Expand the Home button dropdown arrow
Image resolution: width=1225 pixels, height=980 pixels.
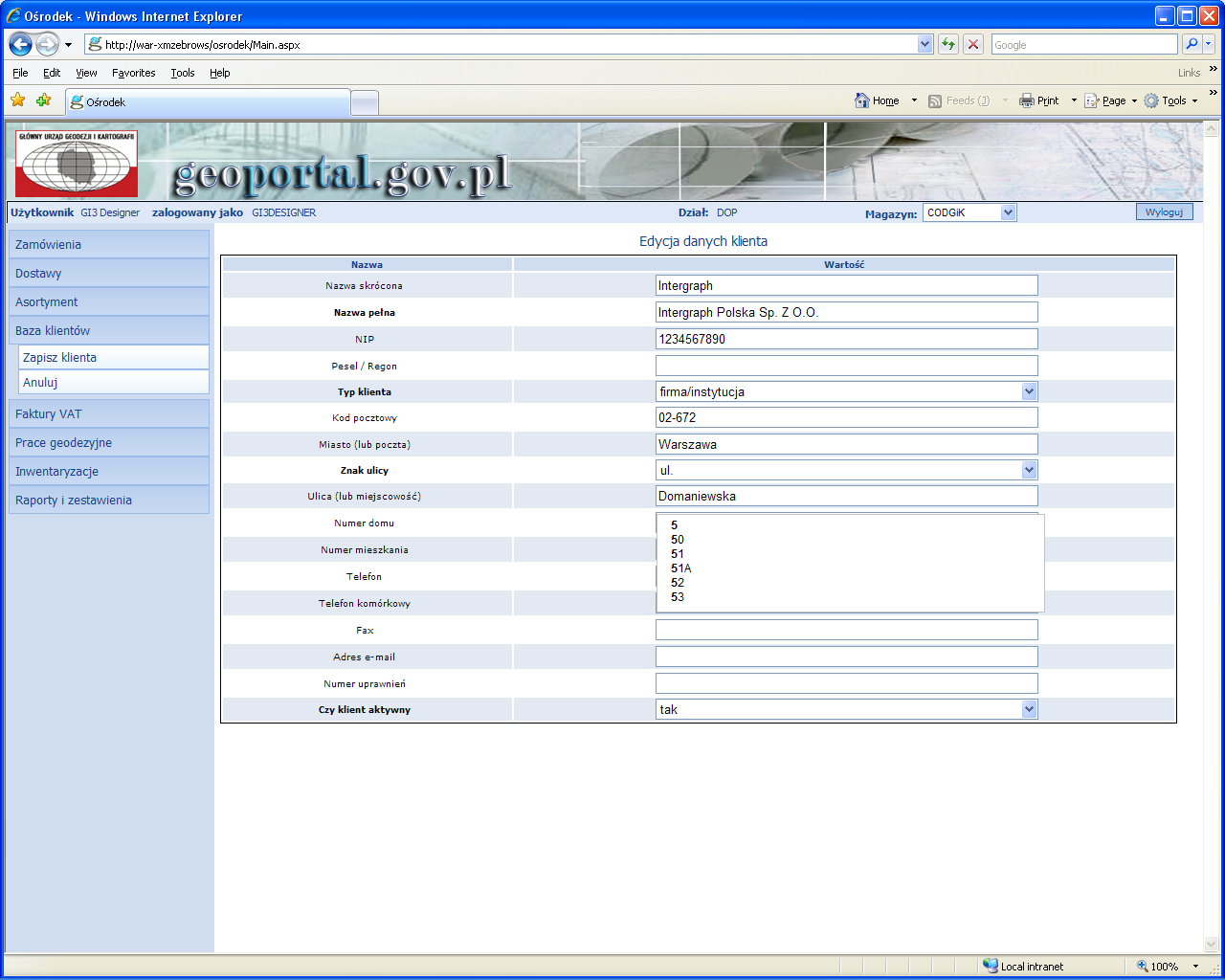[914, 100]
